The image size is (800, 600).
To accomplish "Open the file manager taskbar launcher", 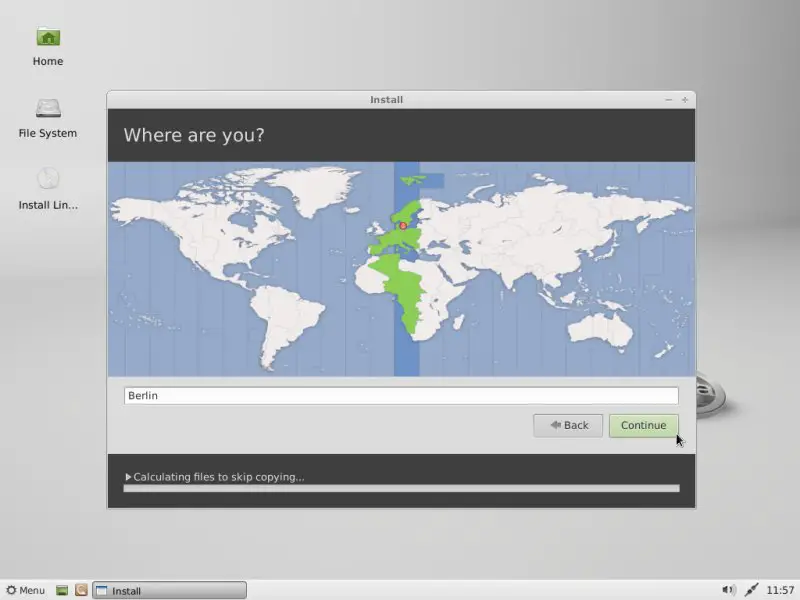I will (x=81, y=590).
